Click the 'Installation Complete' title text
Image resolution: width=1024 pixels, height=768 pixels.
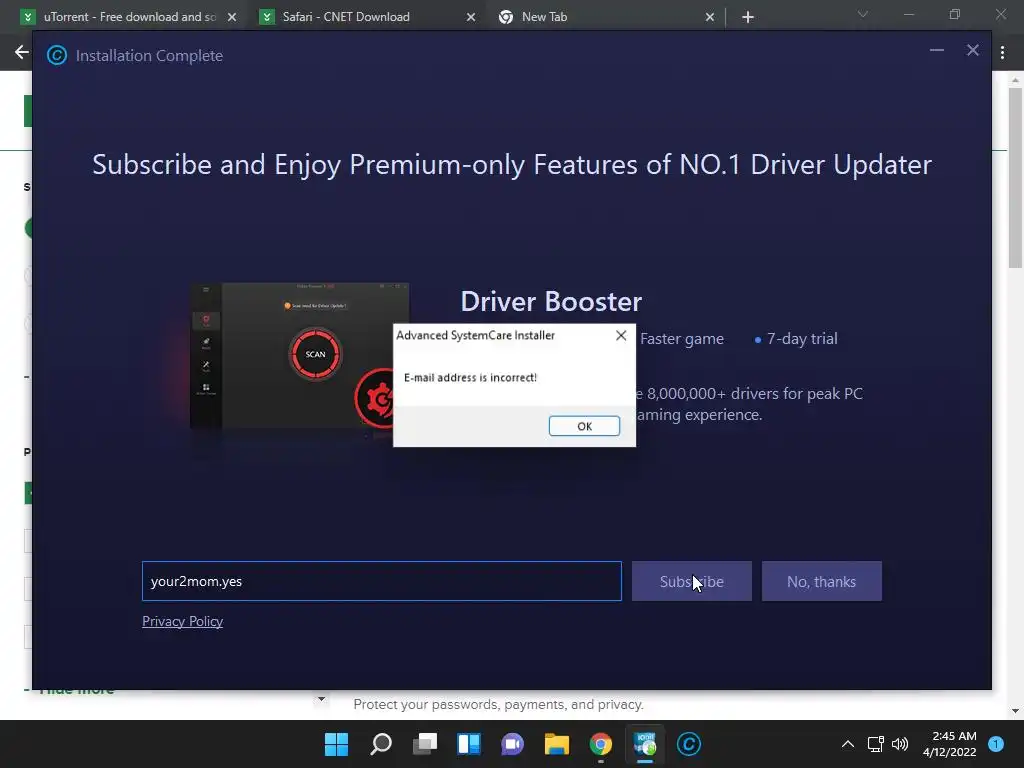click(x=149, y=56)
